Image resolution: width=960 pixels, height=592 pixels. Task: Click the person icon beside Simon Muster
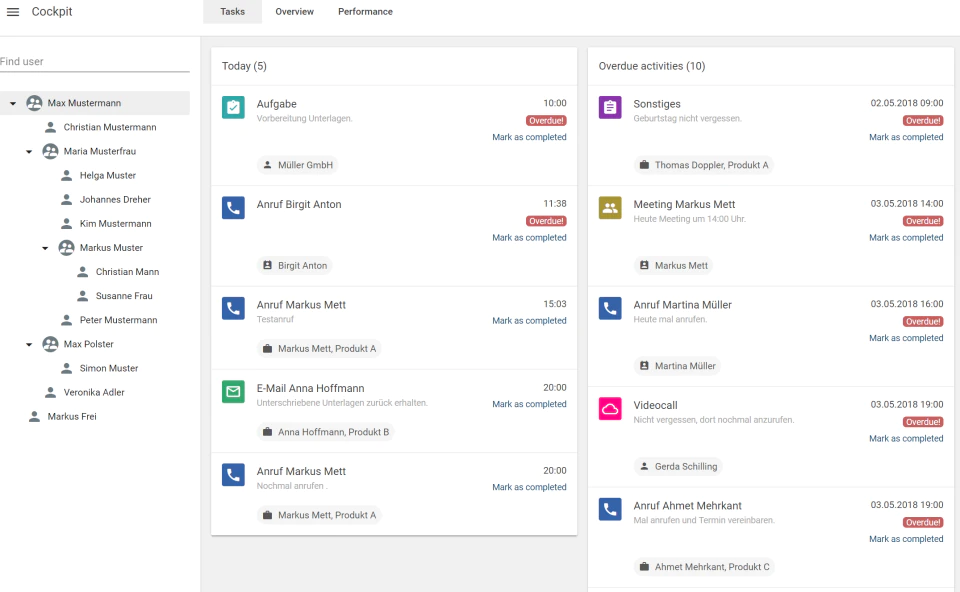point(67,368)
